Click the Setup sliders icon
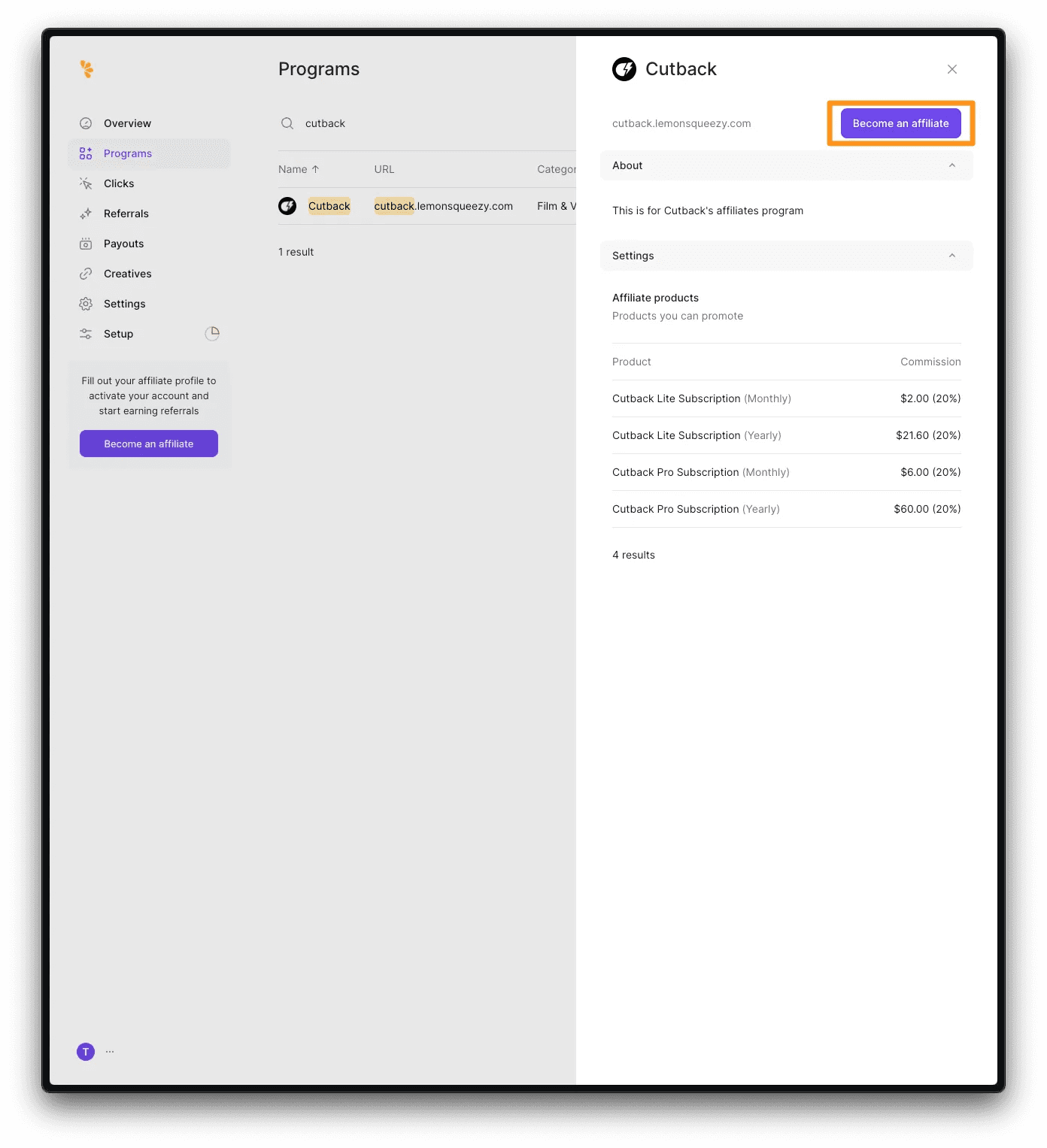The height and width of the screenshot is (1148, 1047). (86, 334)
